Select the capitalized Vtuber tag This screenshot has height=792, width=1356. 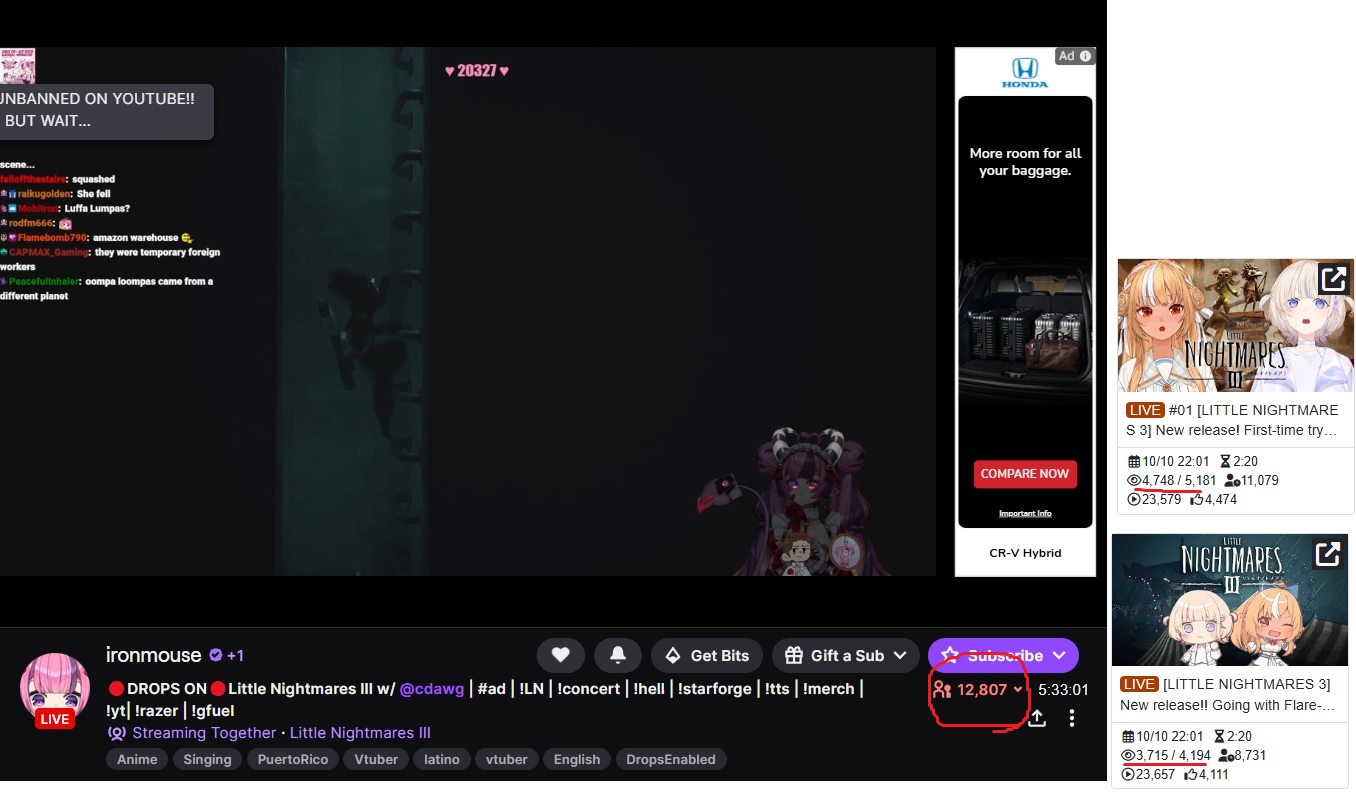pyautogui.click(x=376, y=759)
